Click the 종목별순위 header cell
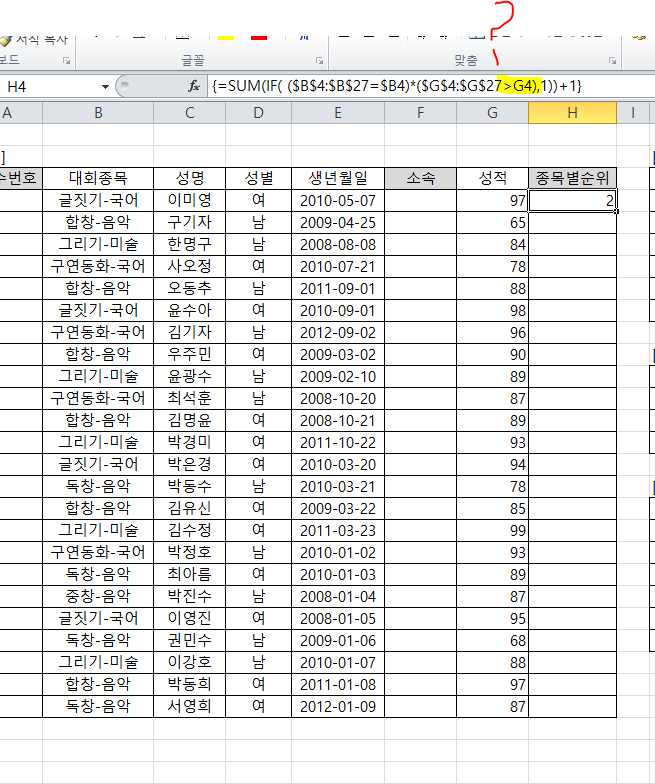655x784 pixels. (572, 178)
